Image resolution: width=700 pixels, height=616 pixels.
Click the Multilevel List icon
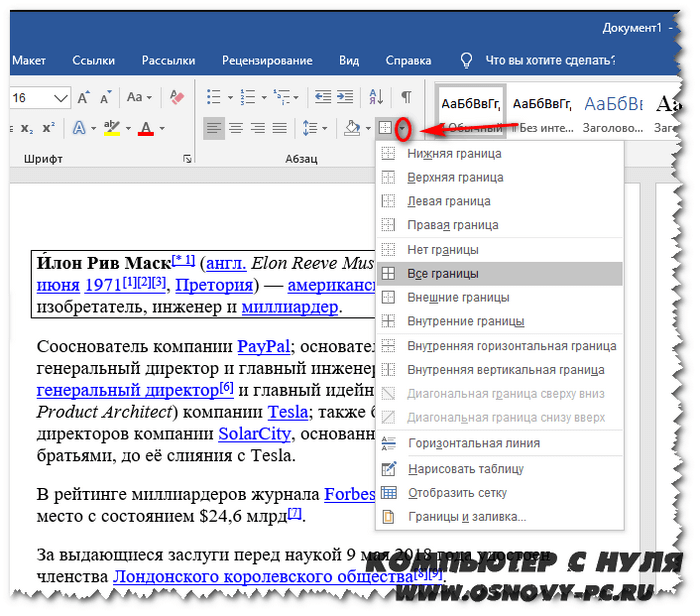(x=282, y=97)
